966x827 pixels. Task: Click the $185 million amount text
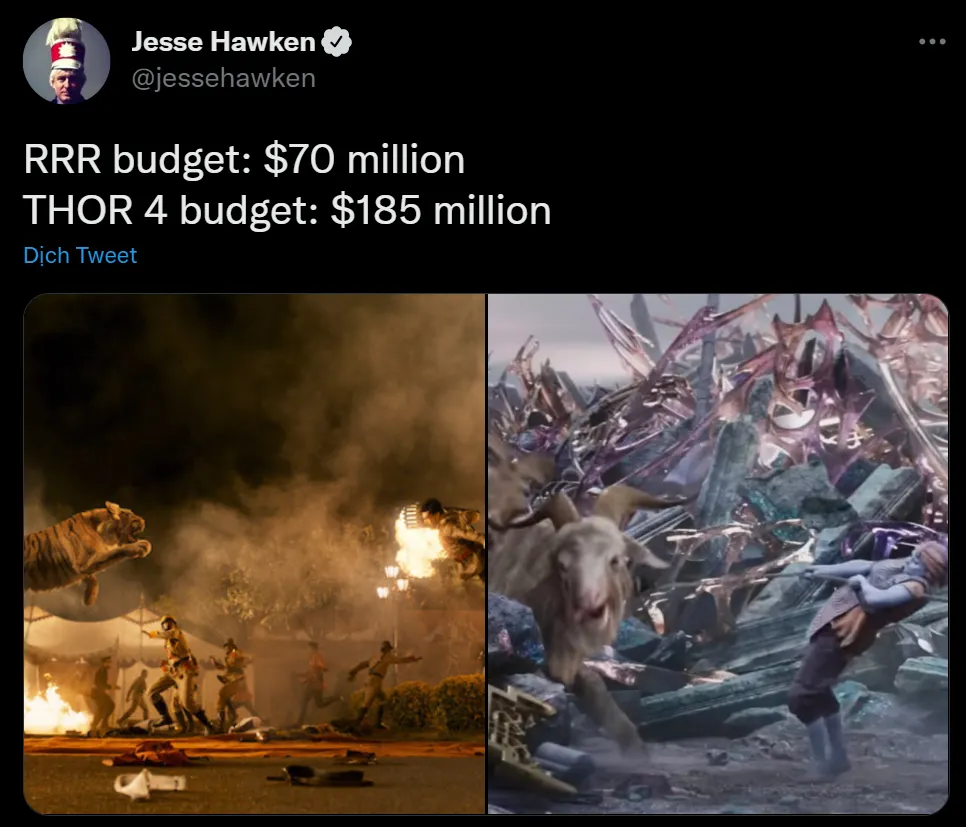point(440,211)
